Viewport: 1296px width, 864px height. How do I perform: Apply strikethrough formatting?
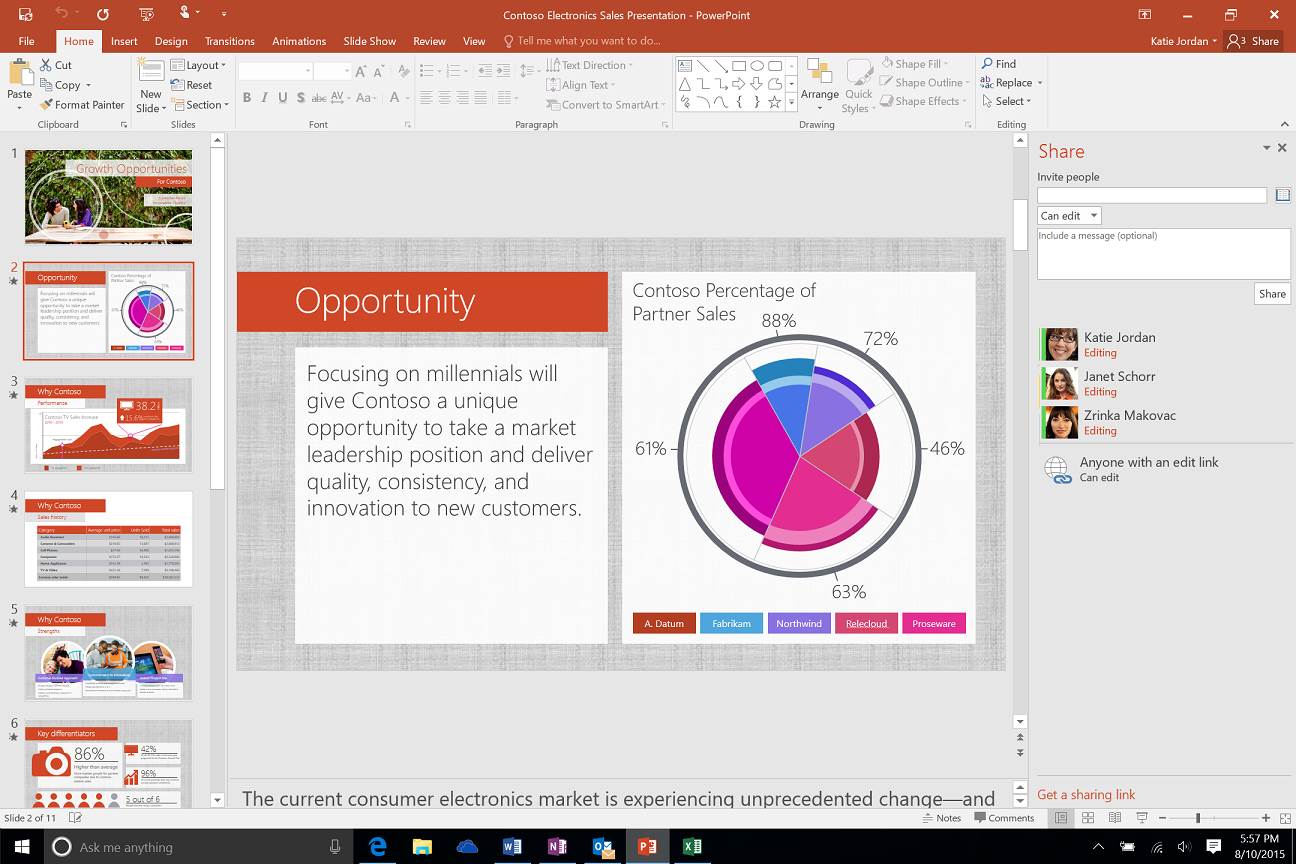click(x=319, y=98)
